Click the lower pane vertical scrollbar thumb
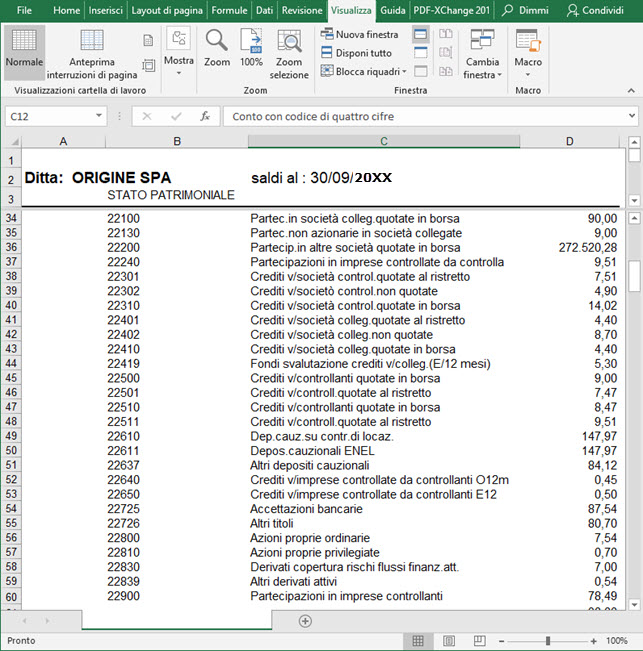Screen dimensions: 643x651 click(x=634, y=276)
